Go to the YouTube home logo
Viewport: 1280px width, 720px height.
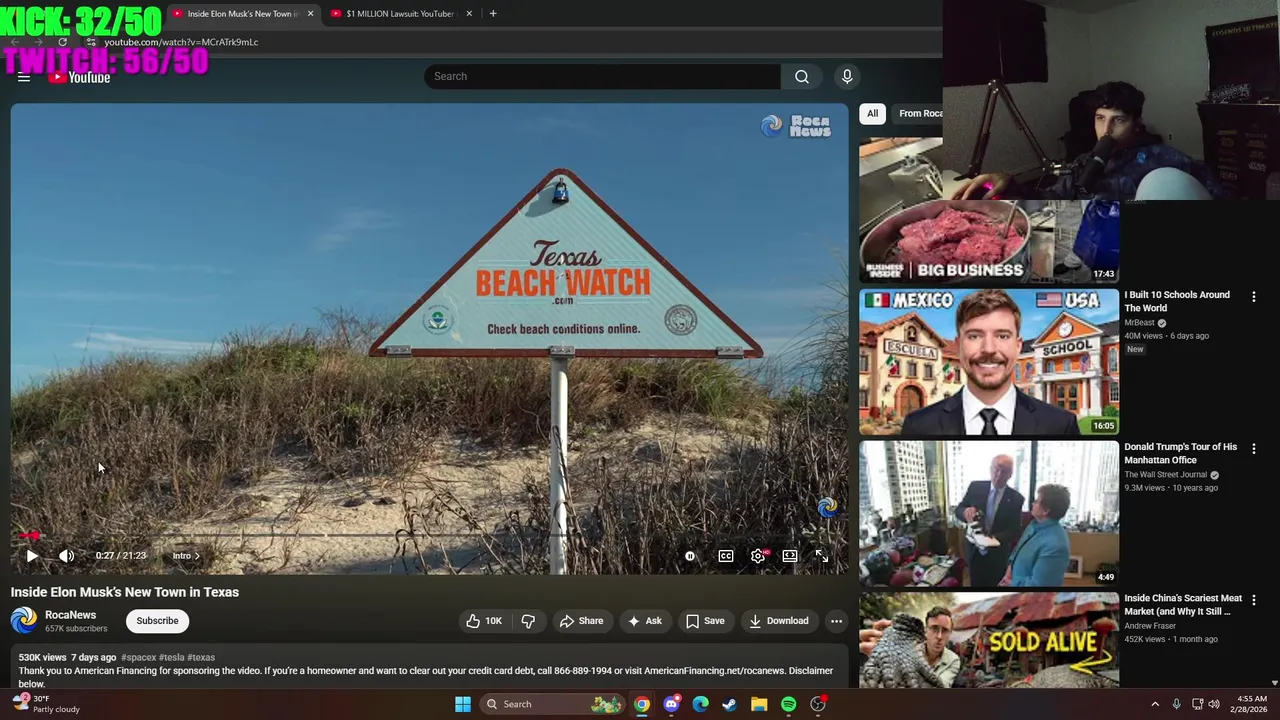coord(79,77)
